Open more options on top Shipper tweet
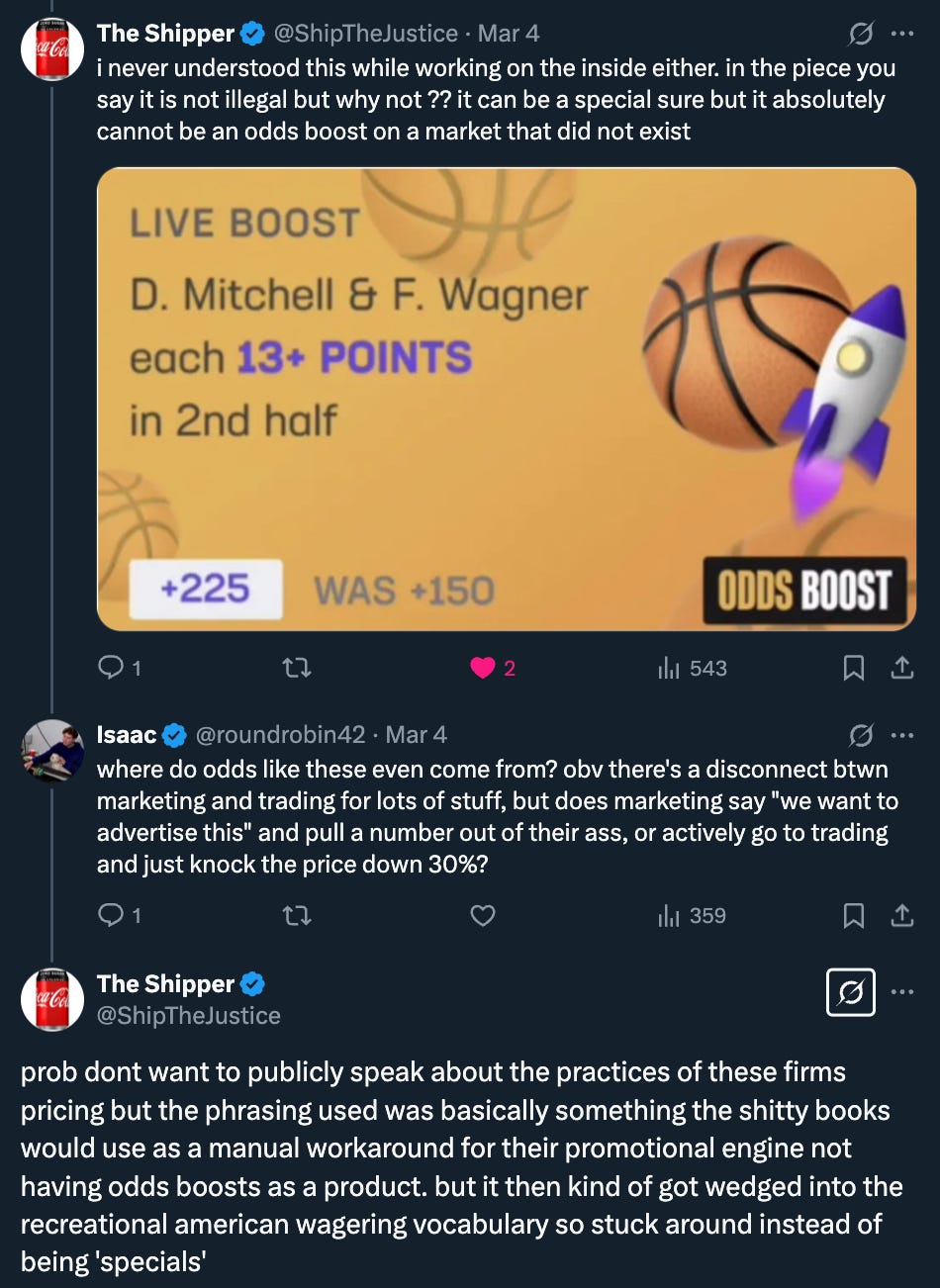The image size is (940, 1288). click(902, 34)
